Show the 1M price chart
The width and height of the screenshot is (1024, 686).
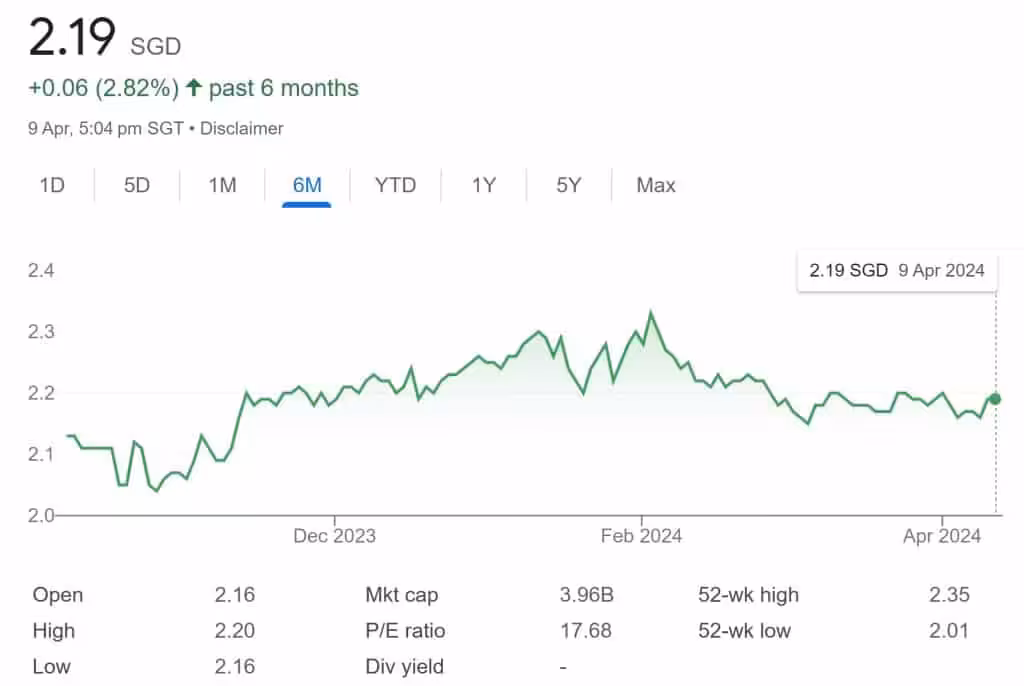[222, 186]
